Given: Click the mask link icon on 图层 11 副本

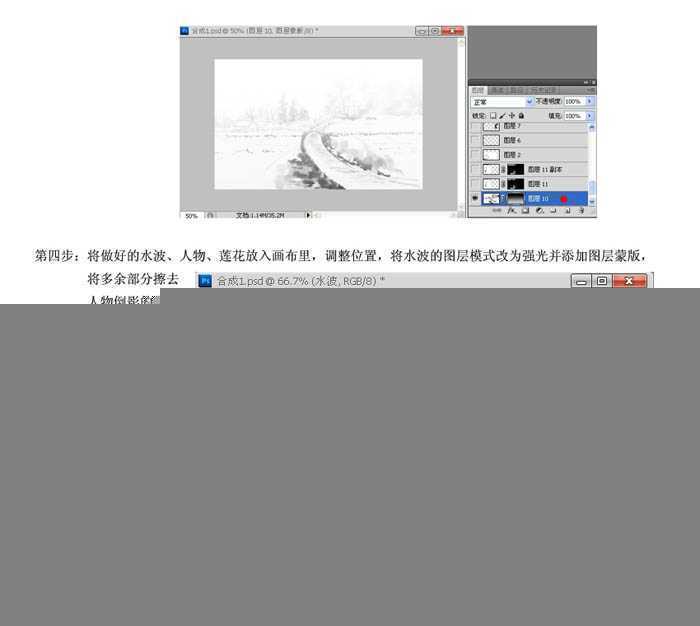Looking at the screenshot, I should [x=503, y=170].
